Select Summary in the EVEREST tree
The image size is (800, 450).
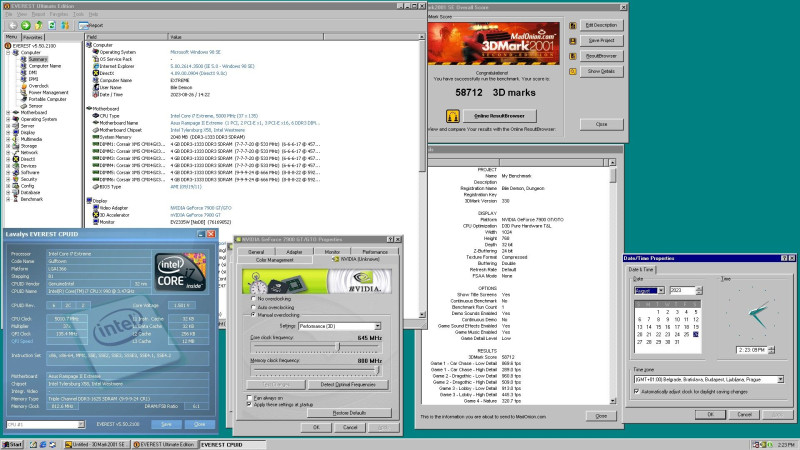pyautogui.click(x=38, y=59)
